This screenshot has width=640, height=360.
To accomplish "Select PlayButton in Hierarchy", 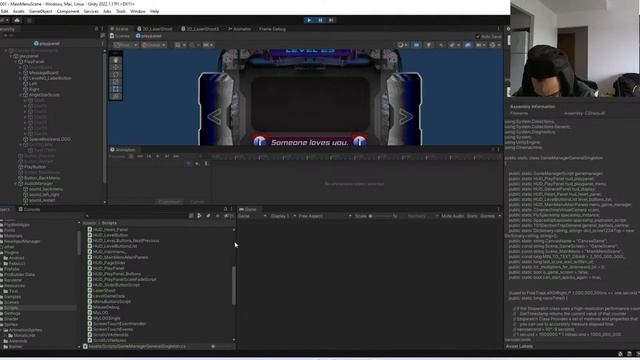I will 35,167.
